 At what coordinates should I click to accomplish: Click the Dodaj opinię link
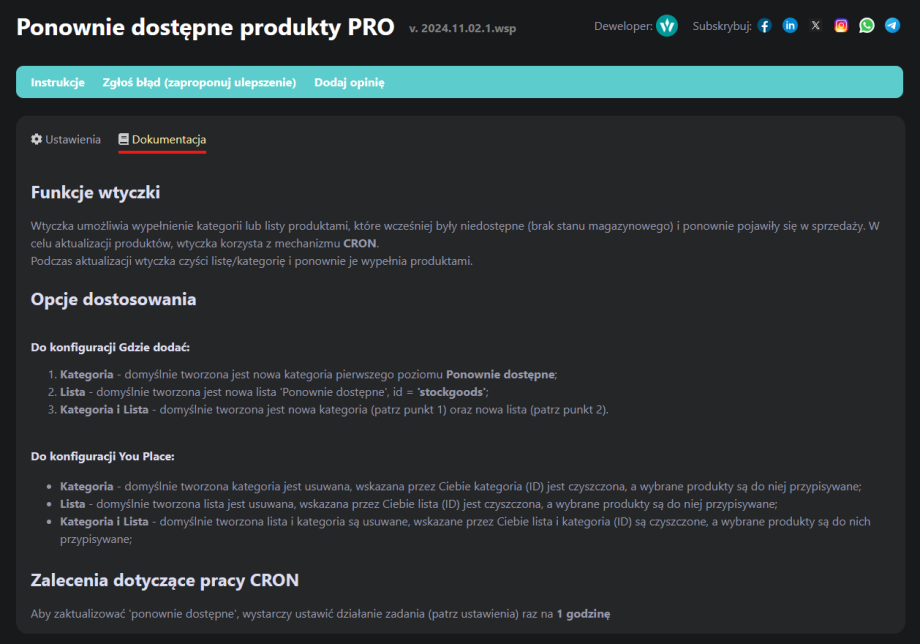[349, 82]
